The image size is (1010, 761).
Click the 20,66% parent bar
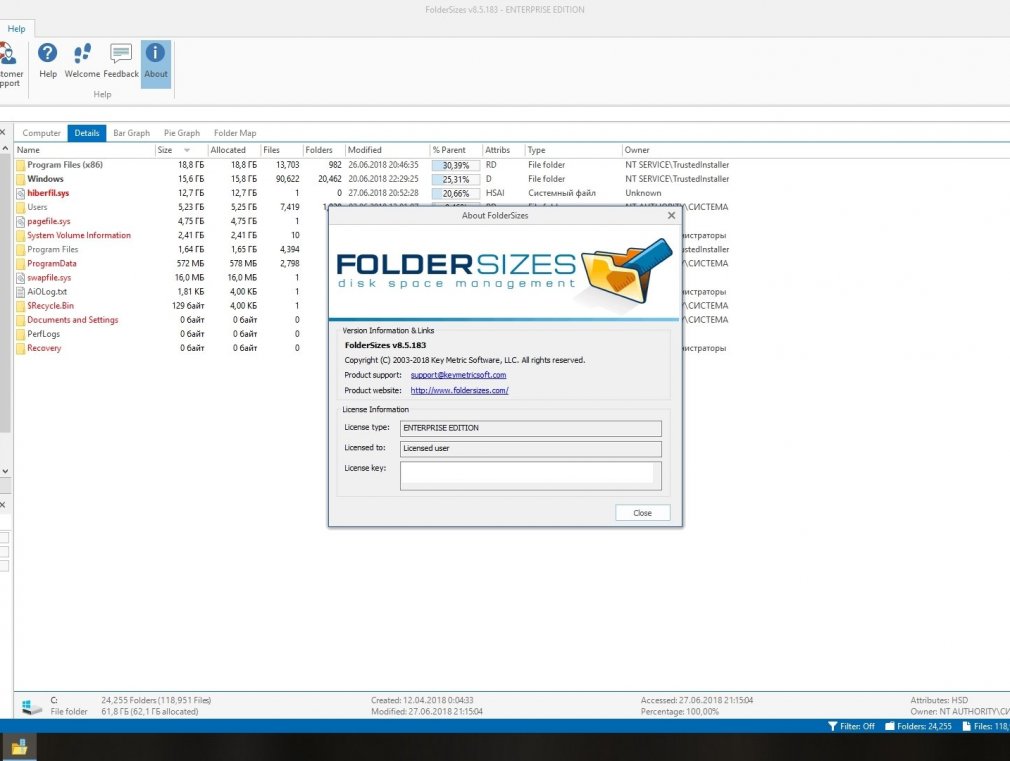[x=455, y=193]
